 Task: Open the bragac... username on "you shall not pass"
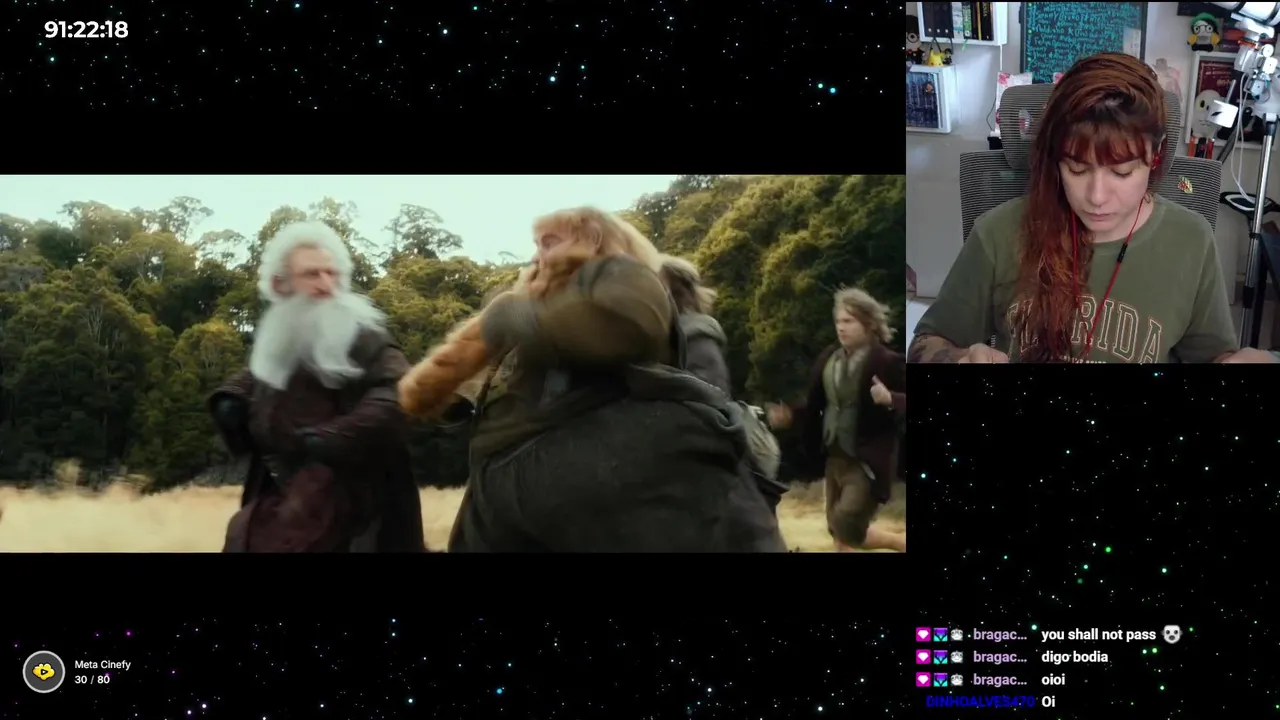pos(1000,635)
